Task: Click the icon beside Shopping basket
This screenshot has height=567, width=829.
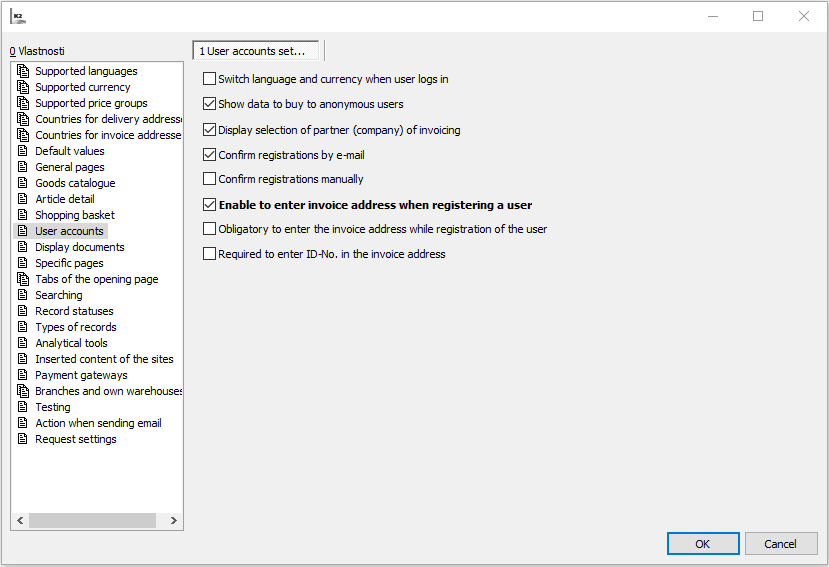Action: pos(23,215)
